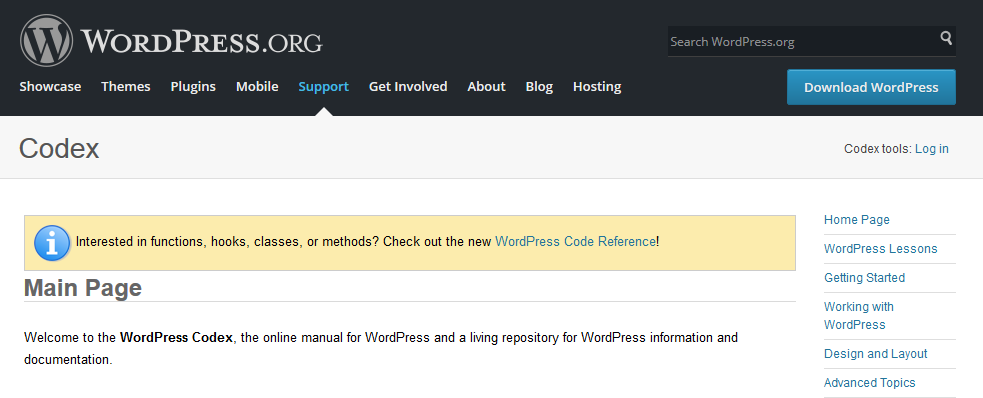
Task: Click the search magnifier icon
Action: point(946,38)
